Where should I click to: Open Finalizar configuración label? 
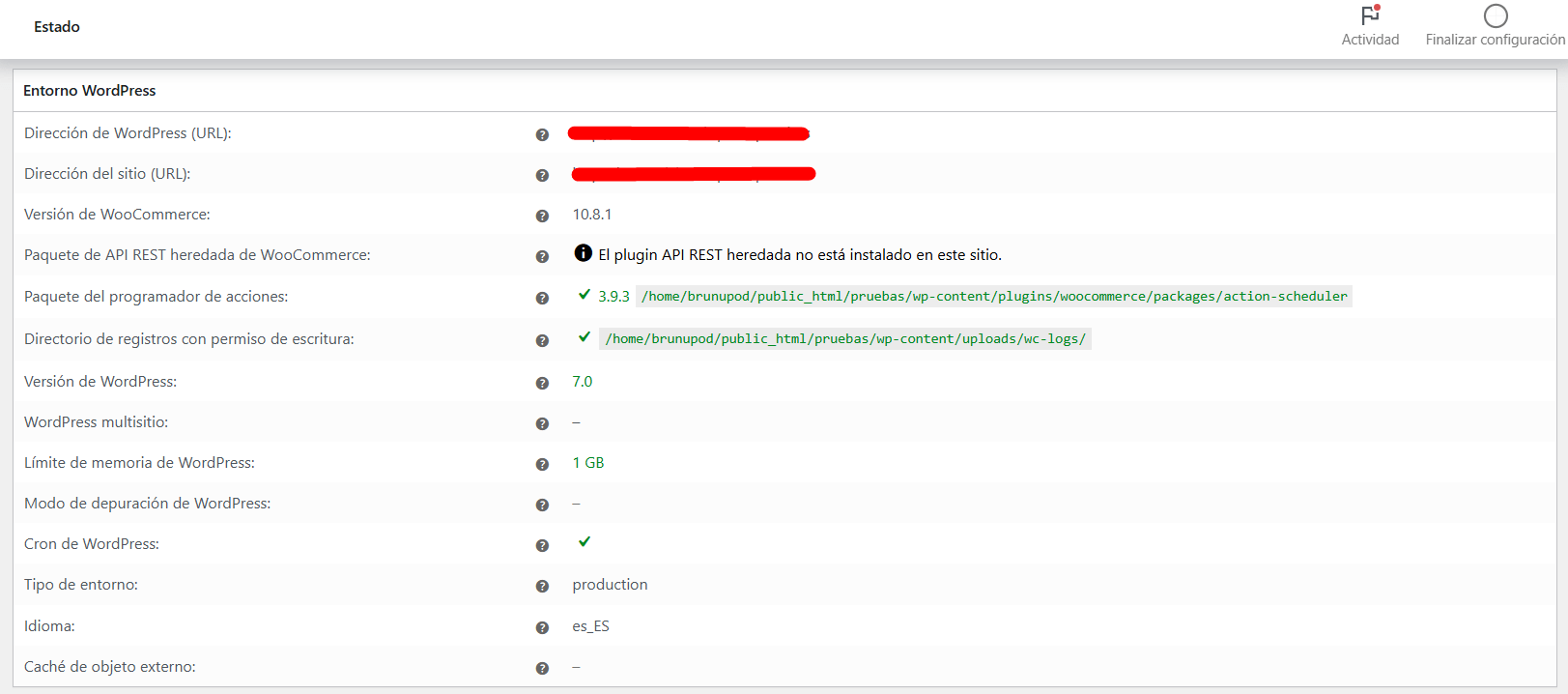click(x=1496, y=40)
